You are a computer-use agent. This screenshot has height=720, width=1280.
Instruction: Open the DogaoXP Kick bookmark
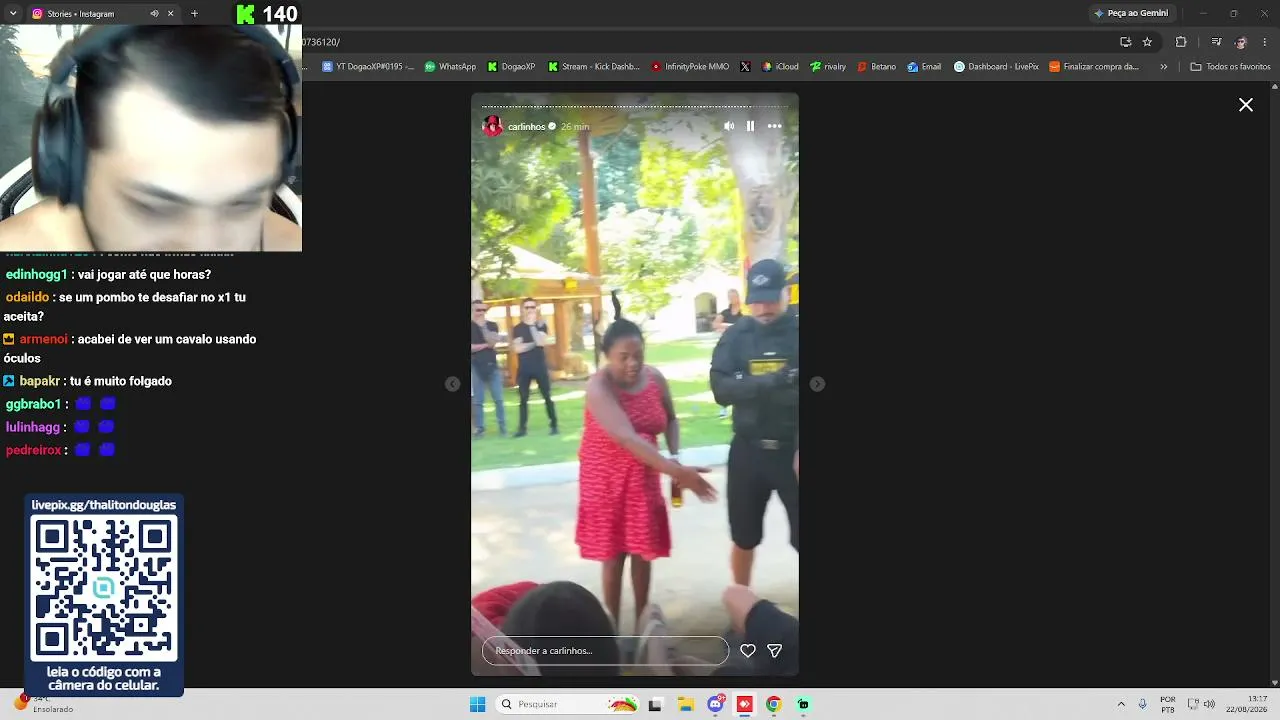[x=511, y=67]
